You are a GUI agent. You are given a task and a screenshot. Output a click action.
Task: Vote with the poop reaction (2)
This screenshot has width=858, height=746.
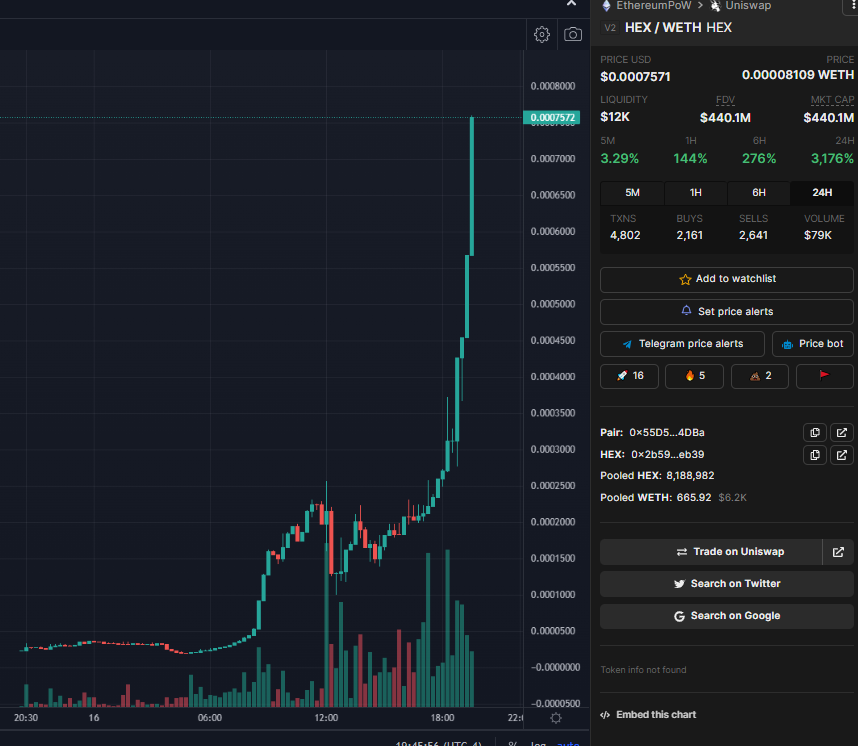[760, 376]
